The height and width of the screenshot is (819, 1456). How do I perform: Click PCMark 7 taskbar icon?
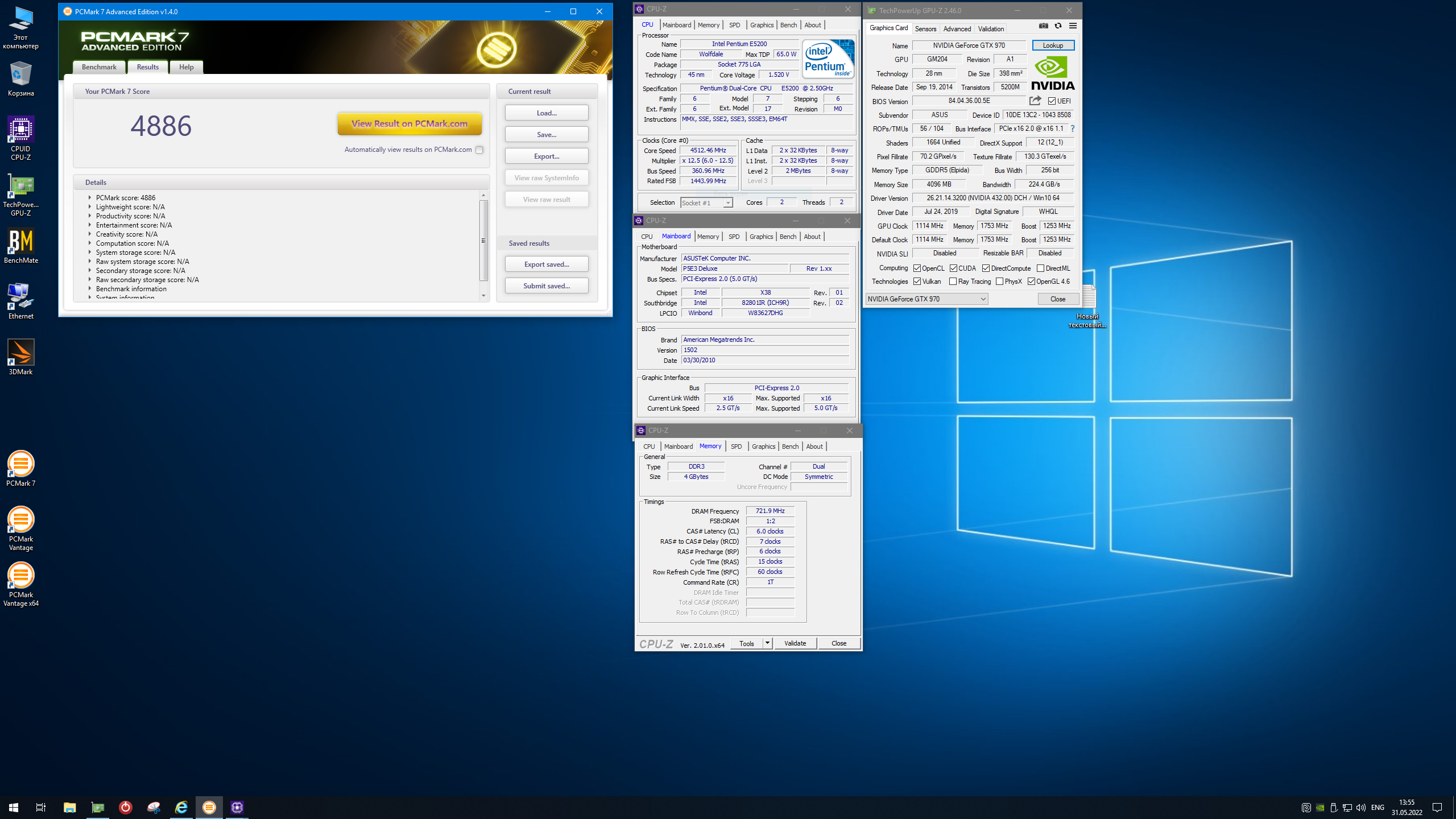point(209,807)
